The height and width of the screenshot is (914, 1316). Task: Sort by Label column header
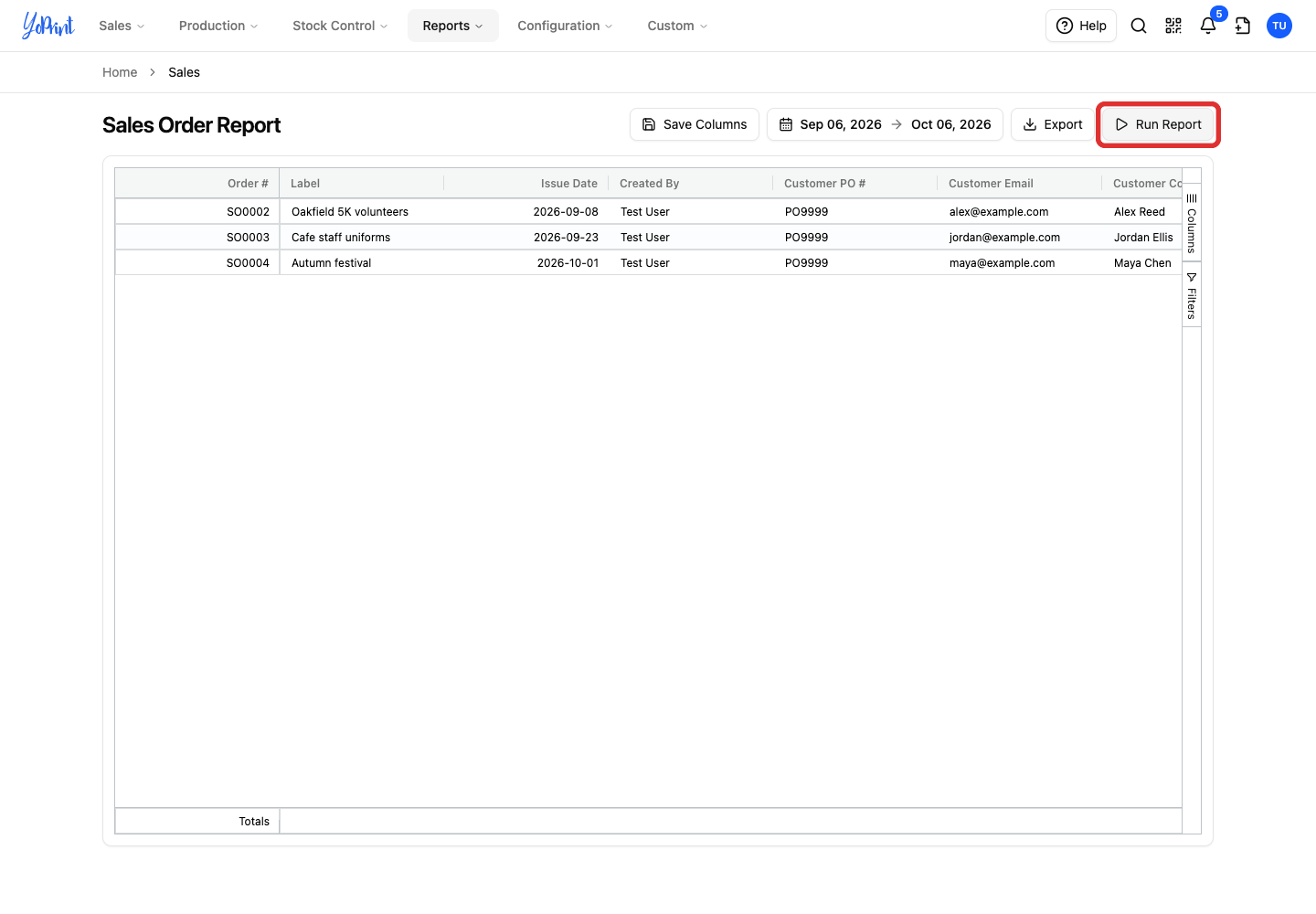[362, 183]
